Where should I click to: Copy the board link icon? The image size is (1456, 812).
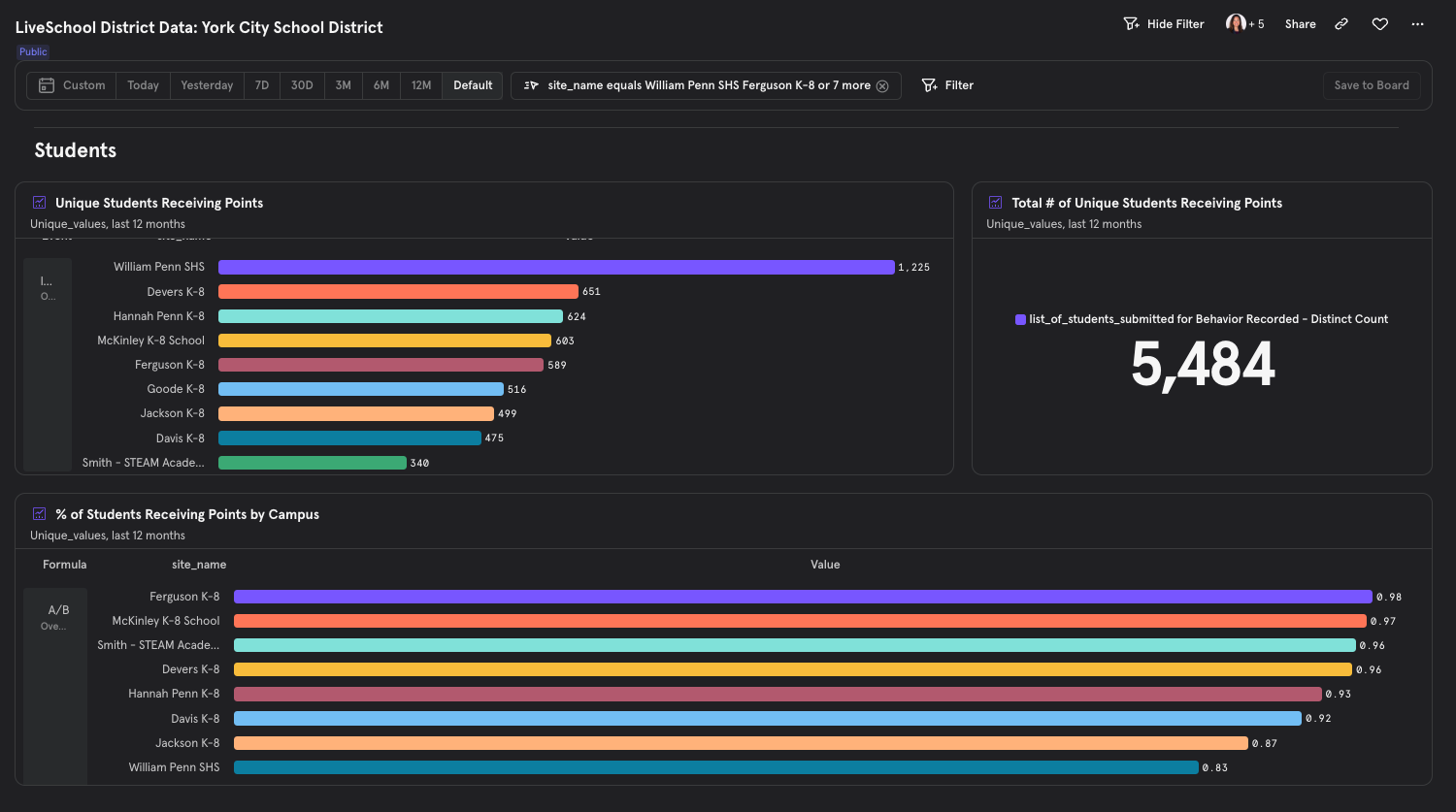(1341, 24)
